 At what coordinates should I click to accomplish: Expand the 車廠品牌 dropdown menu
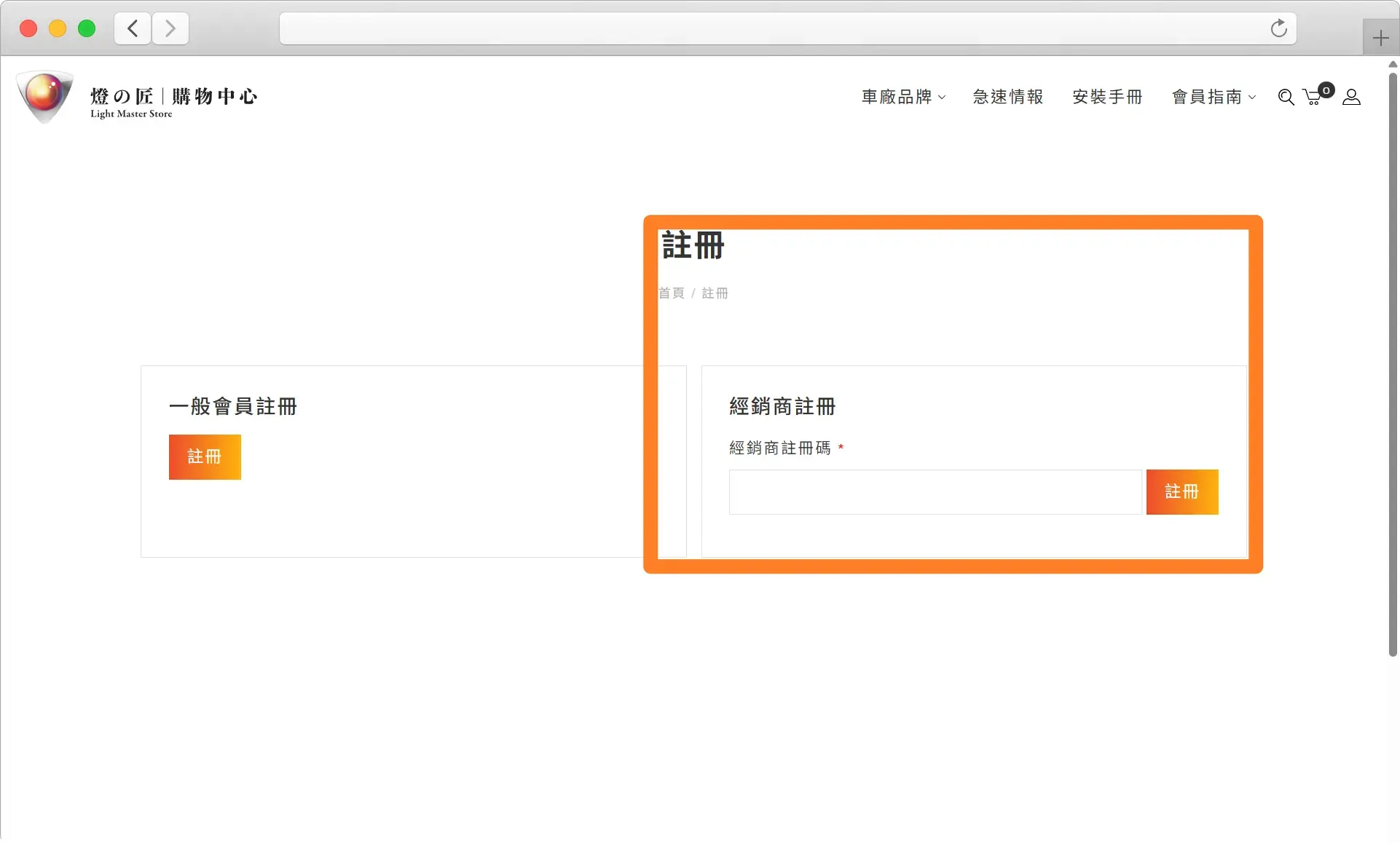[903, 97]
